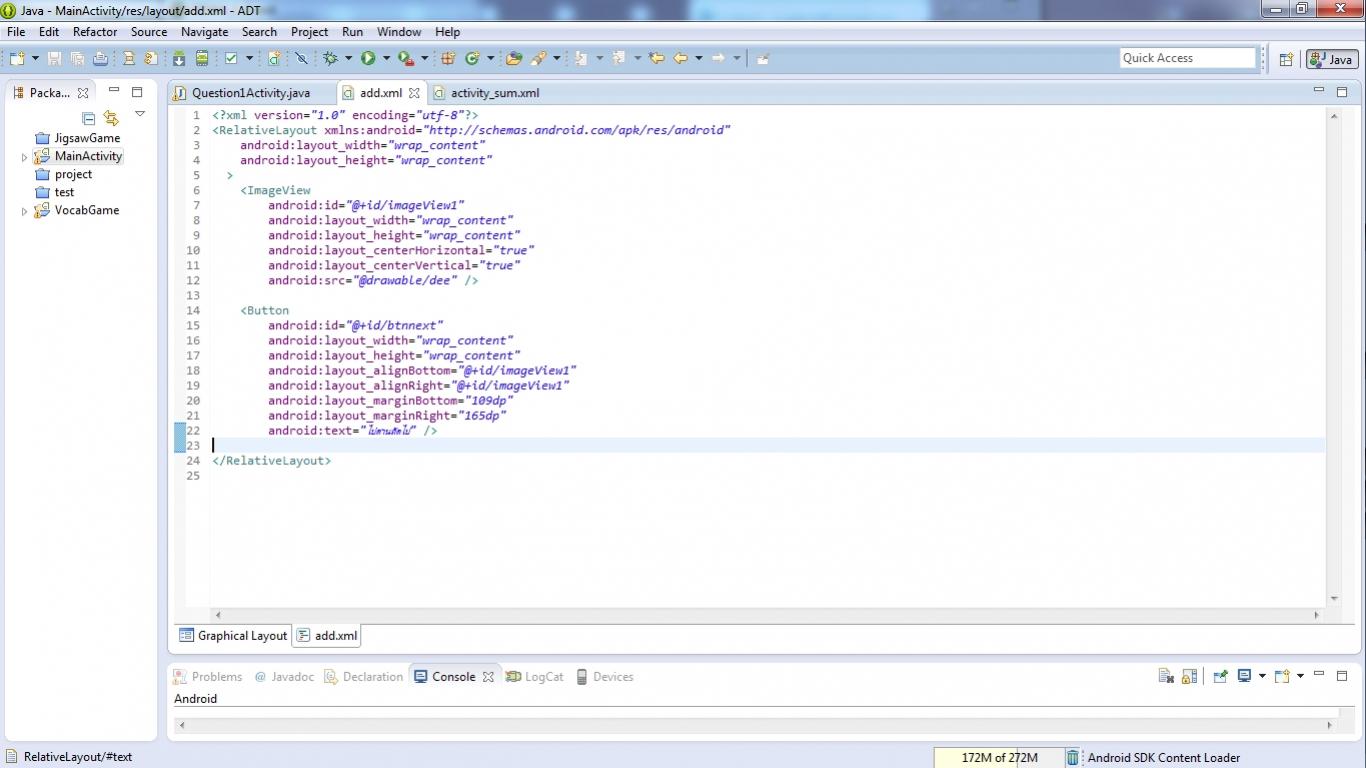The image size is (1366, 768).
Task: Click the Open Type folder icon
Action: 514,58
